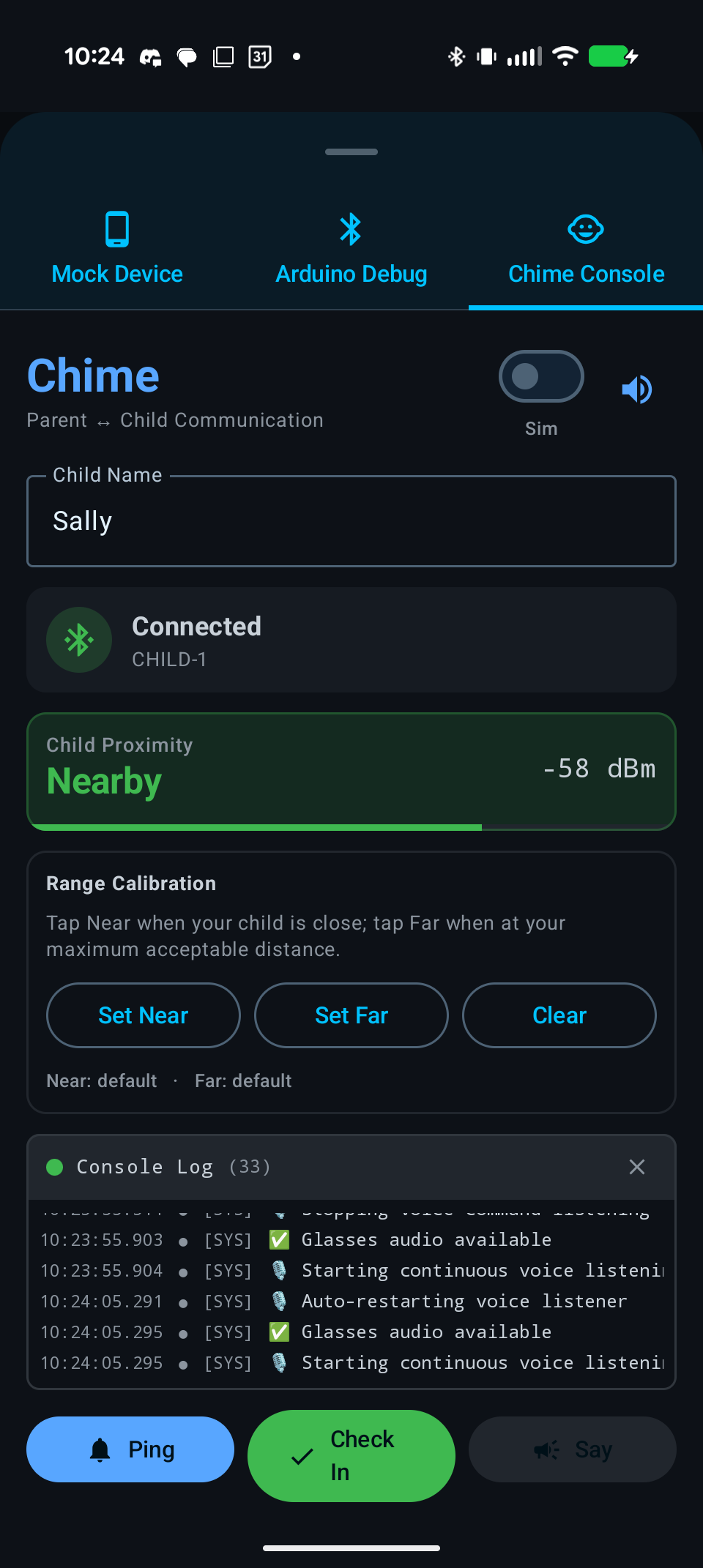Tap the bell icon in the Ping button

100,1449
